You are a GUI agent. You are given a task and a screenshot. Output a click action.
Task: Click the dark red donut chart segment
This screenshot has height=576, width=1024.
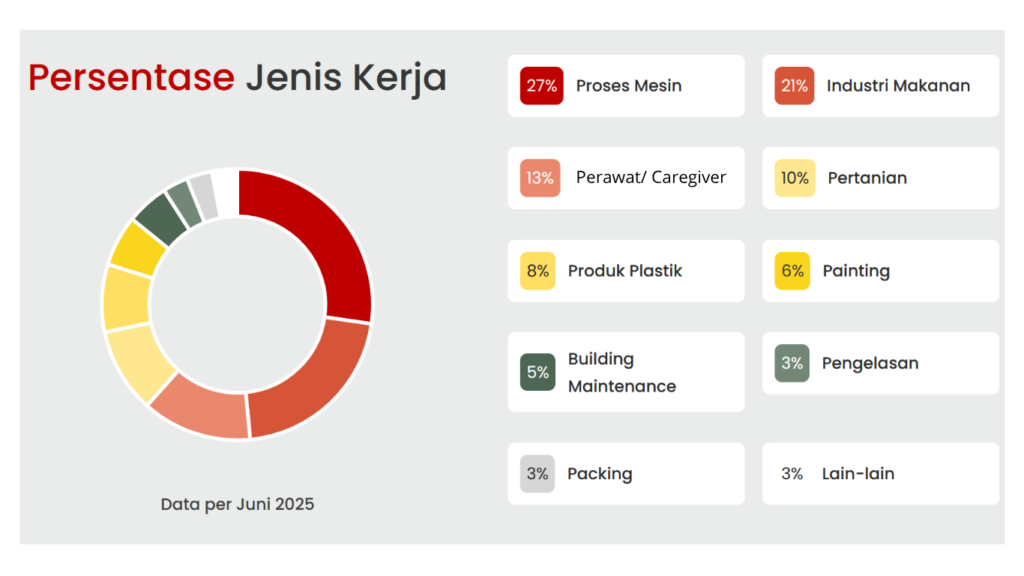320,240
